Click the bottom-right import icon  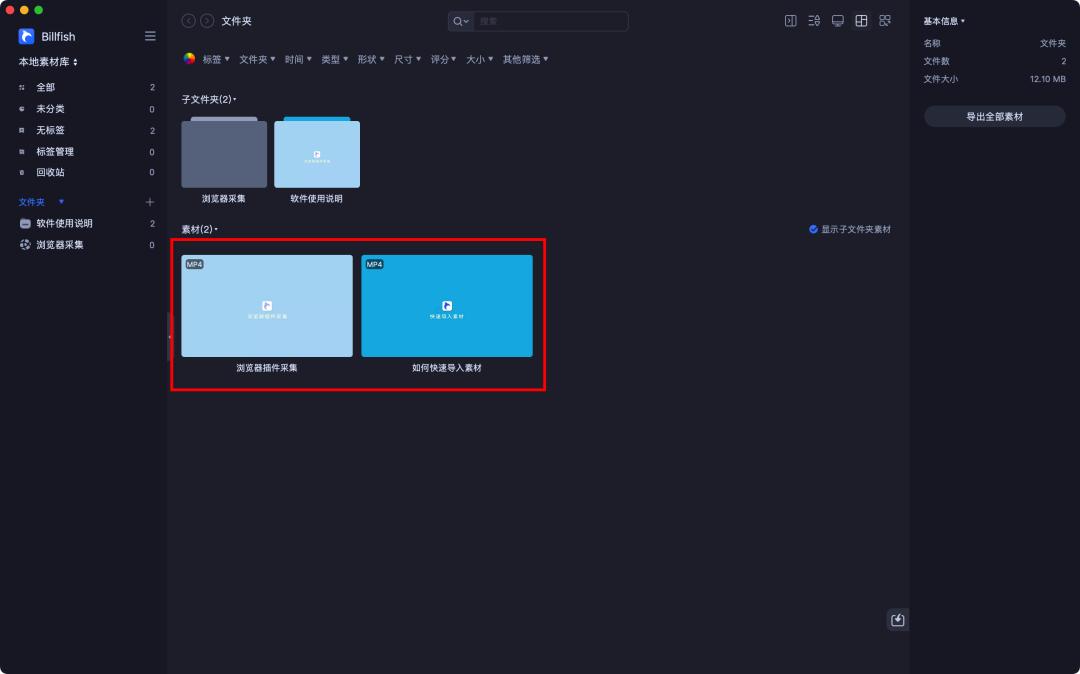pyautogui.click(x=897, y=620)
